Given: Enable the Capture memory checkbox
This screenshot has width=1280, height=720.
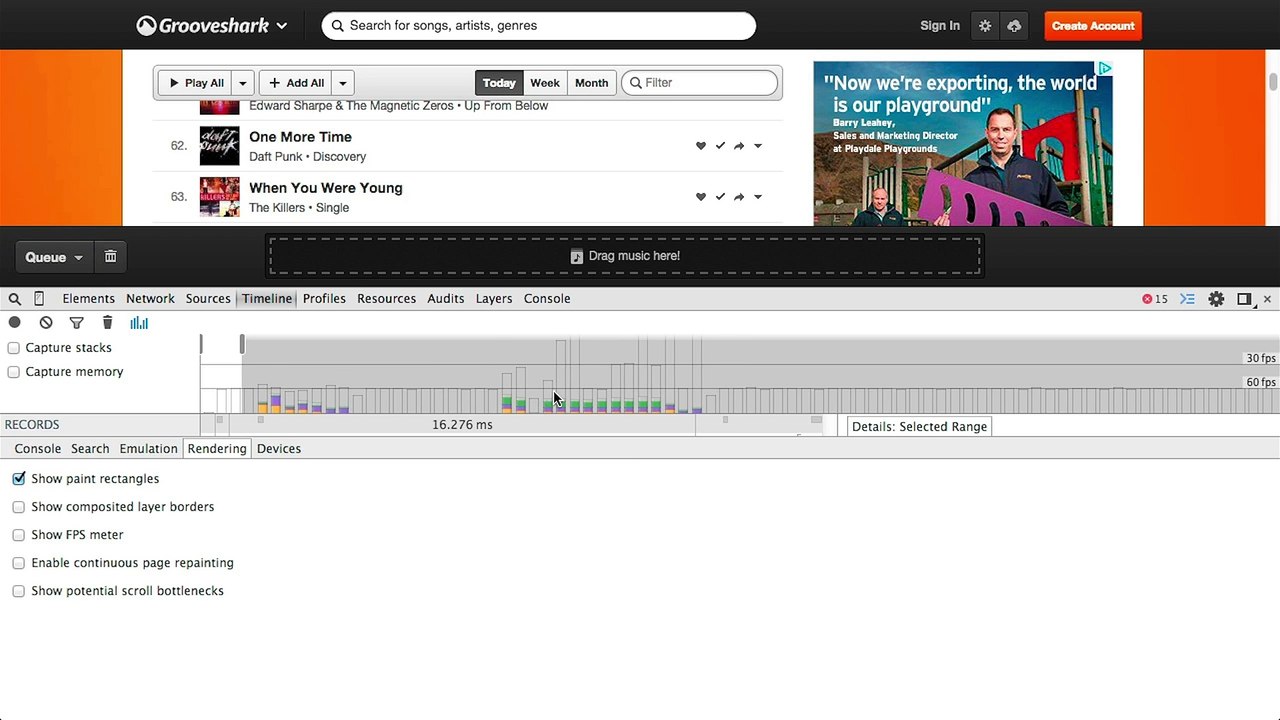Looking at the screenshot, I should (14, 372).
